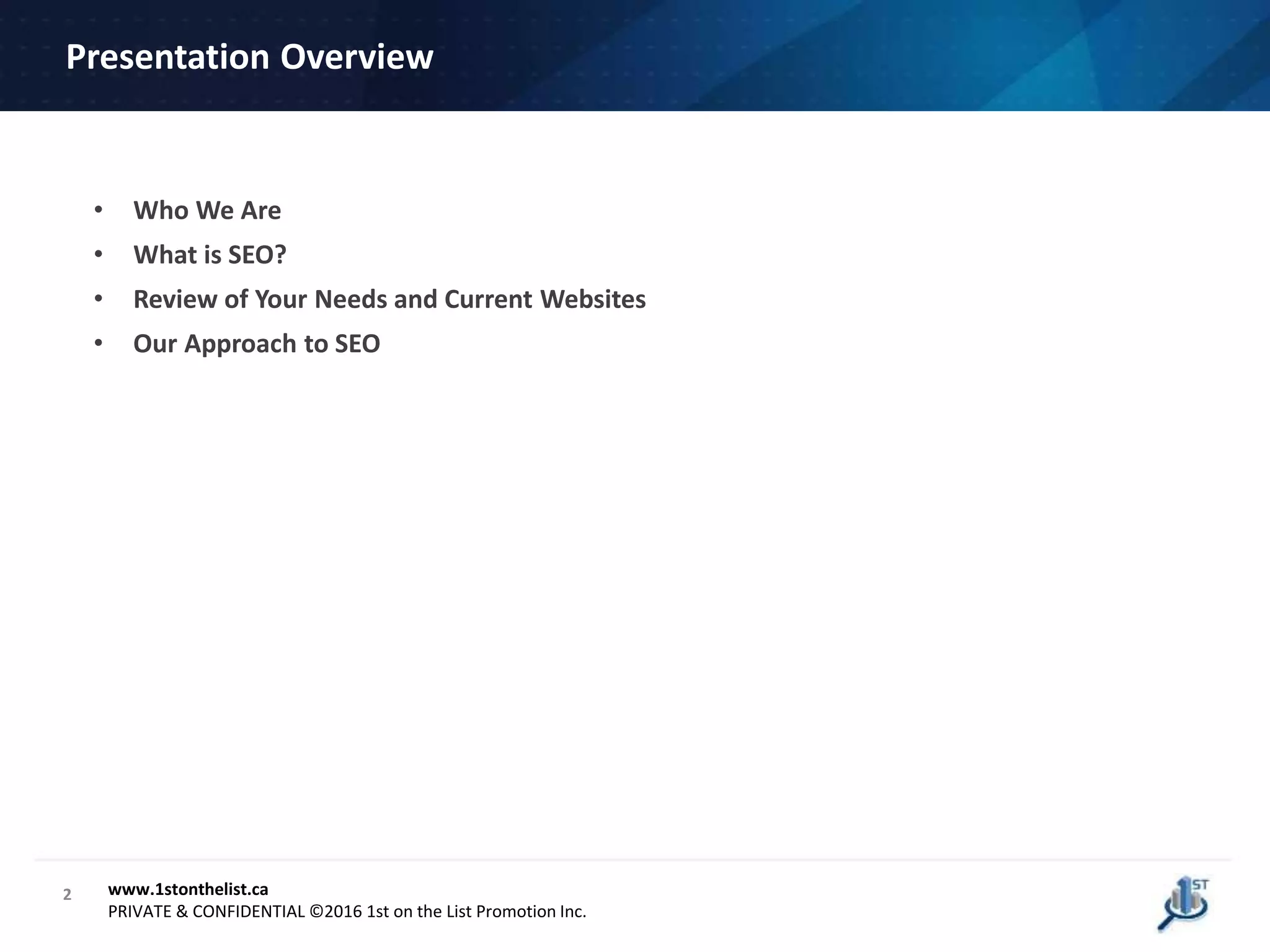Click the ©2016 copyright year in footer

[335, 912]
